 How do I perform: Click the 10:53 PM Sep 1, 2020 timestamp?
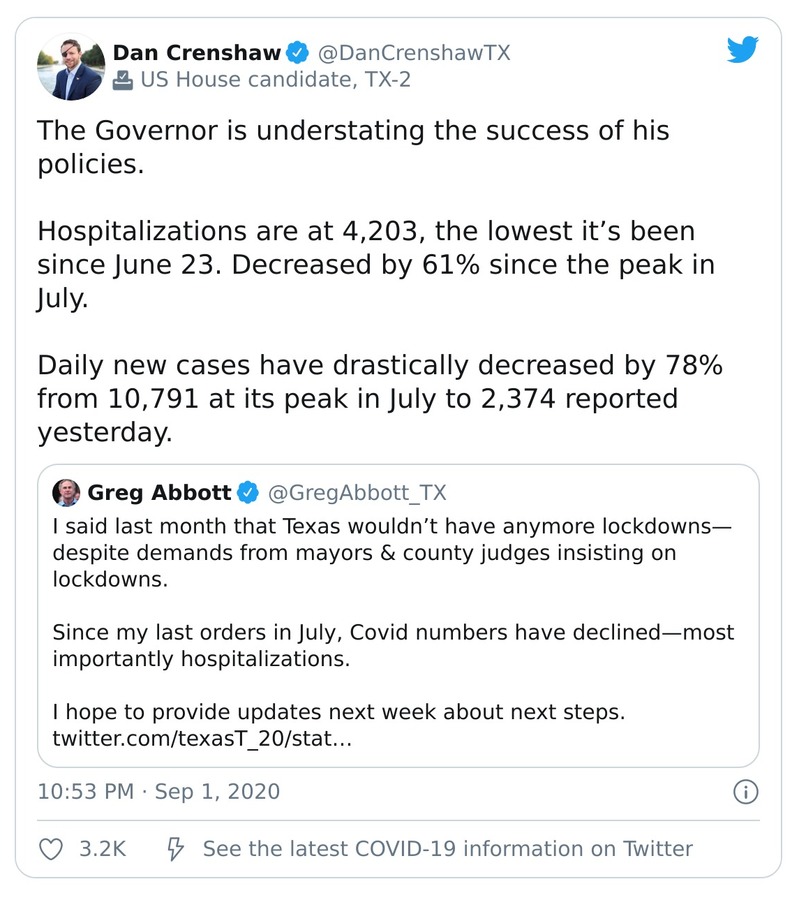158,792
